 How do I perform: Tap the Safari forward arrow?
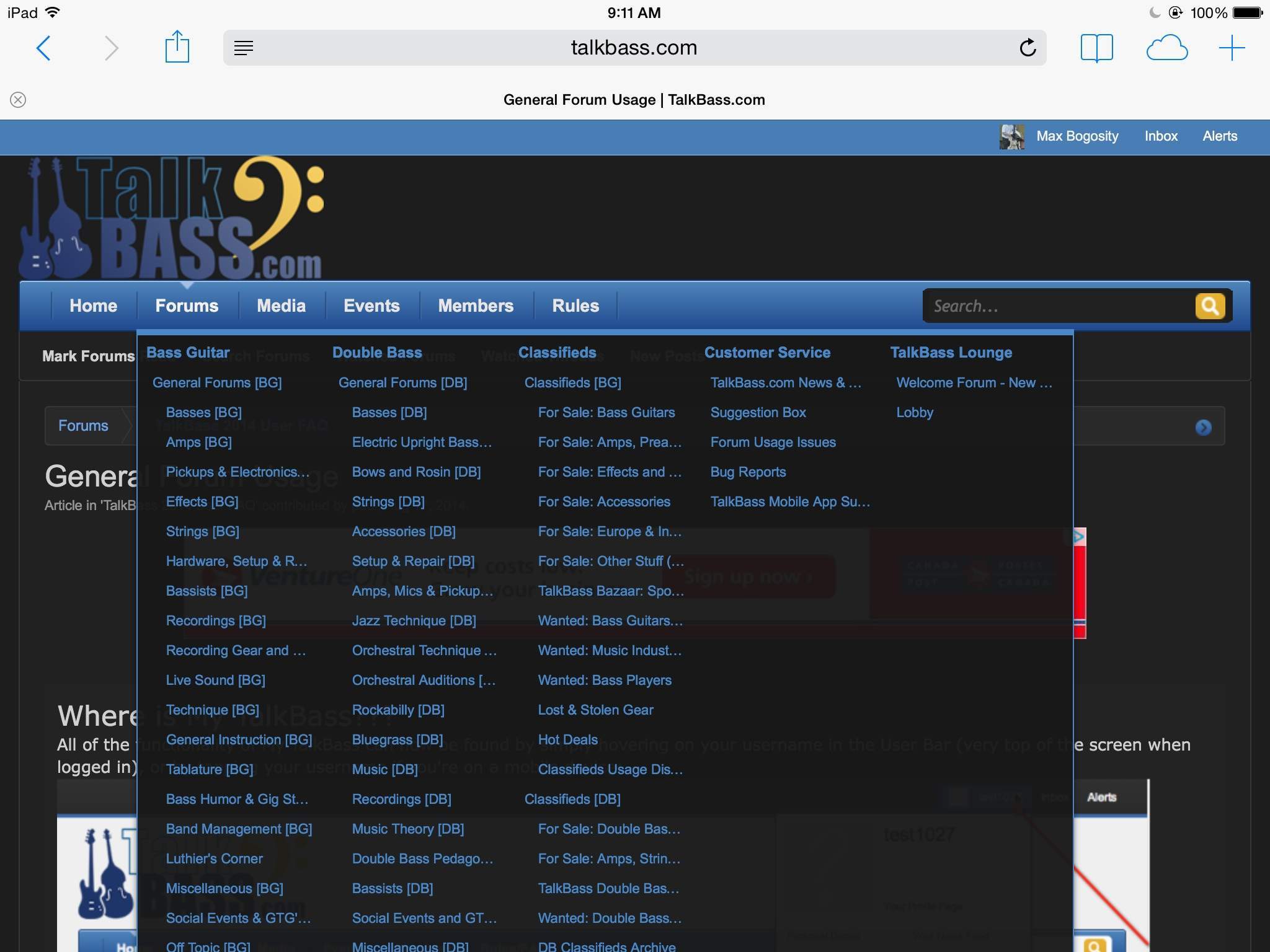pyautogui.click(x=111, y=48)
